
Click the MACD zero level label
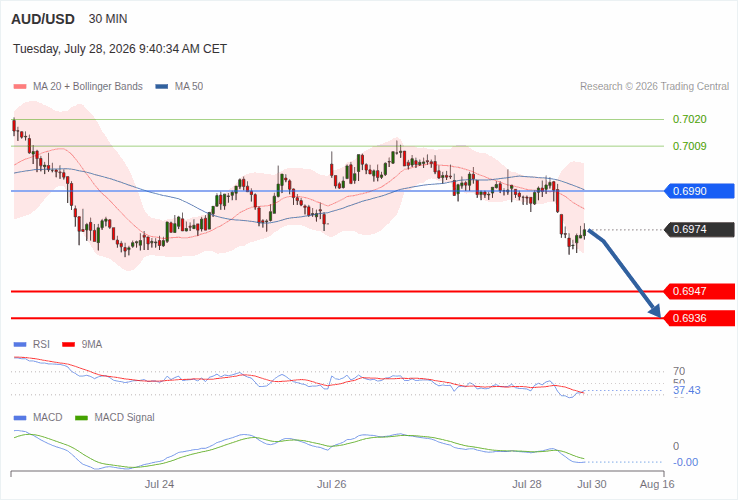coord(676,446)
